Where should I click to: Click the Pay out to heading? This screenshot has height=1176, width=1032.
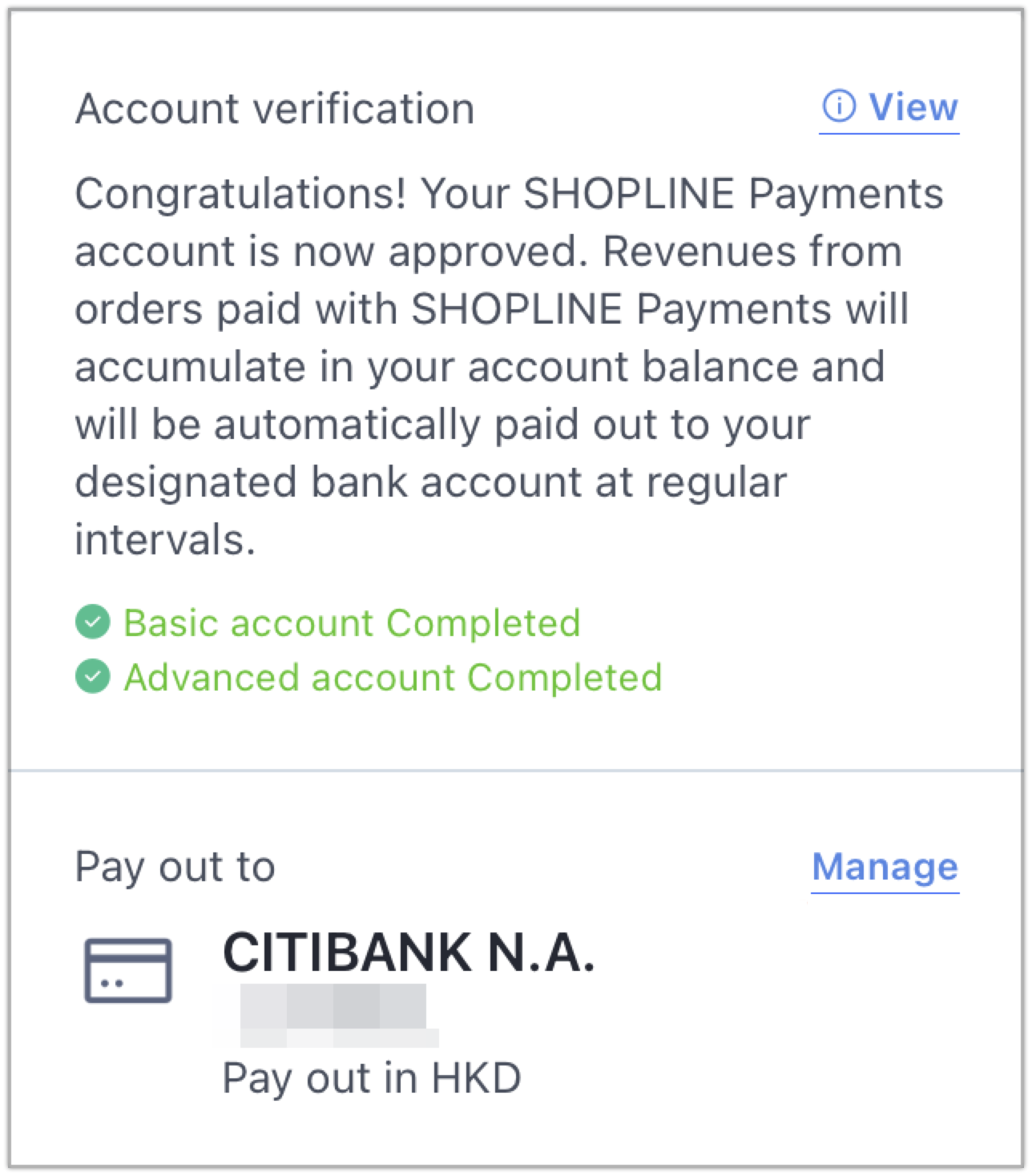pos(175,867)
